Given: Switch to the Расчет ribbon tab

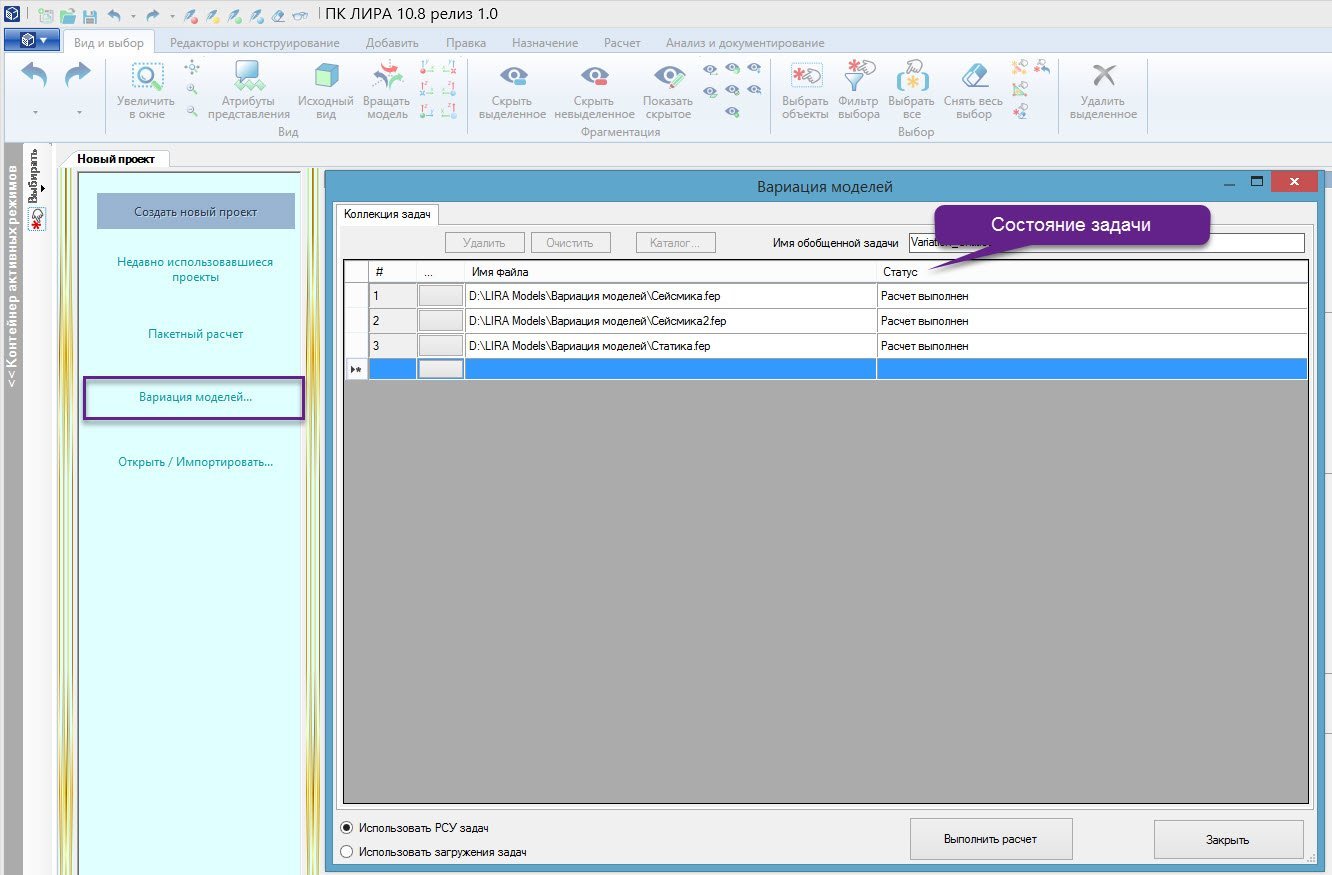Looking at the screenshot, I should click(622, 43).
